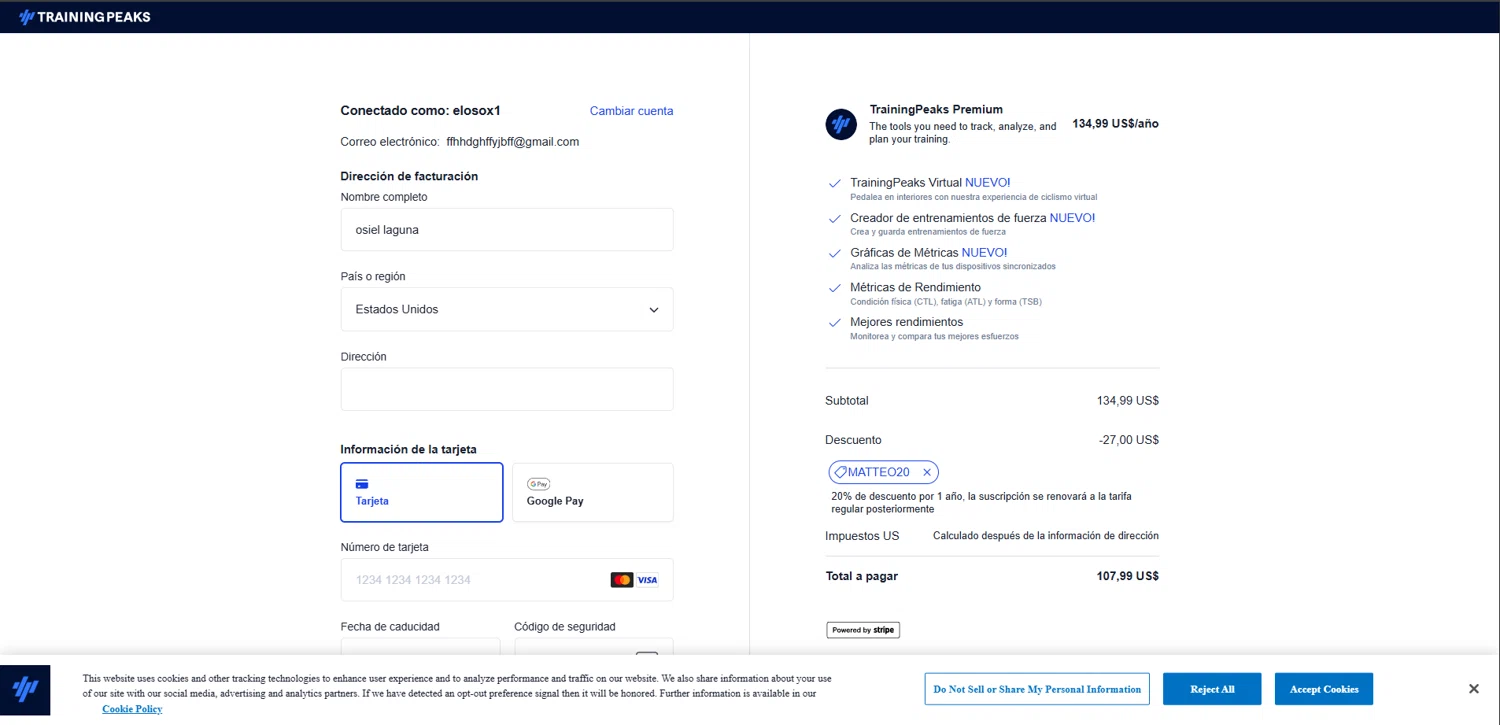Click the Descuento -27,00 US$ value
Screen dimensions: 1500x725
[x=1128, y=440]
